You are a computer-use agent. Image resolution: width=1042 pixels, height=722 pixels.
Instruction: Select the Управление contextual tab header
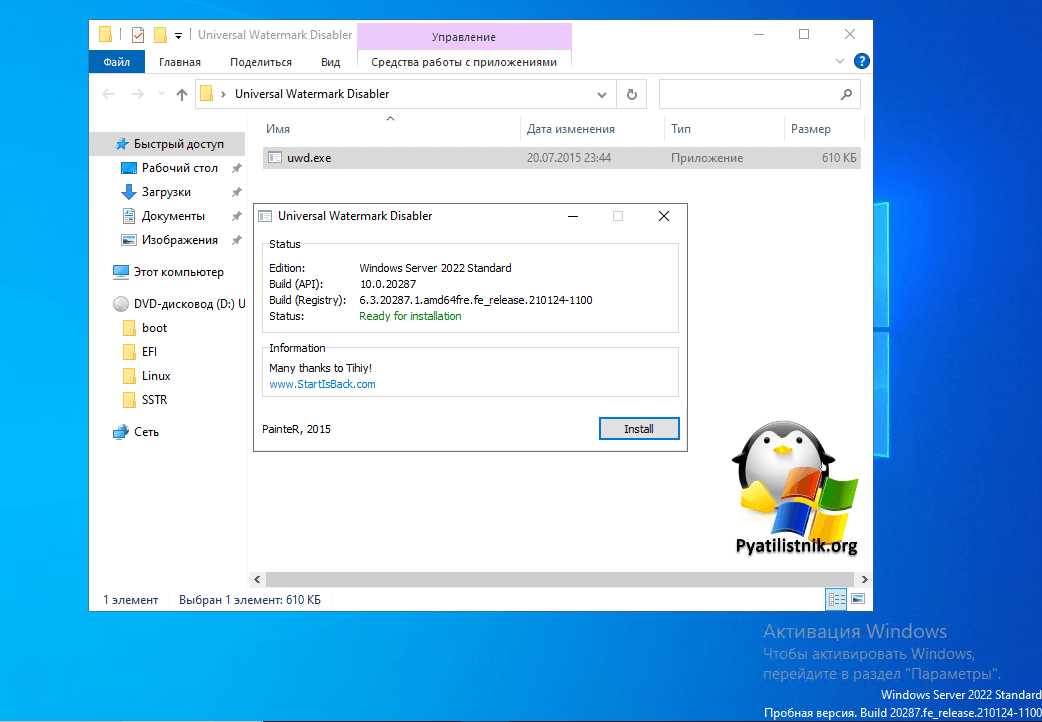464,37
